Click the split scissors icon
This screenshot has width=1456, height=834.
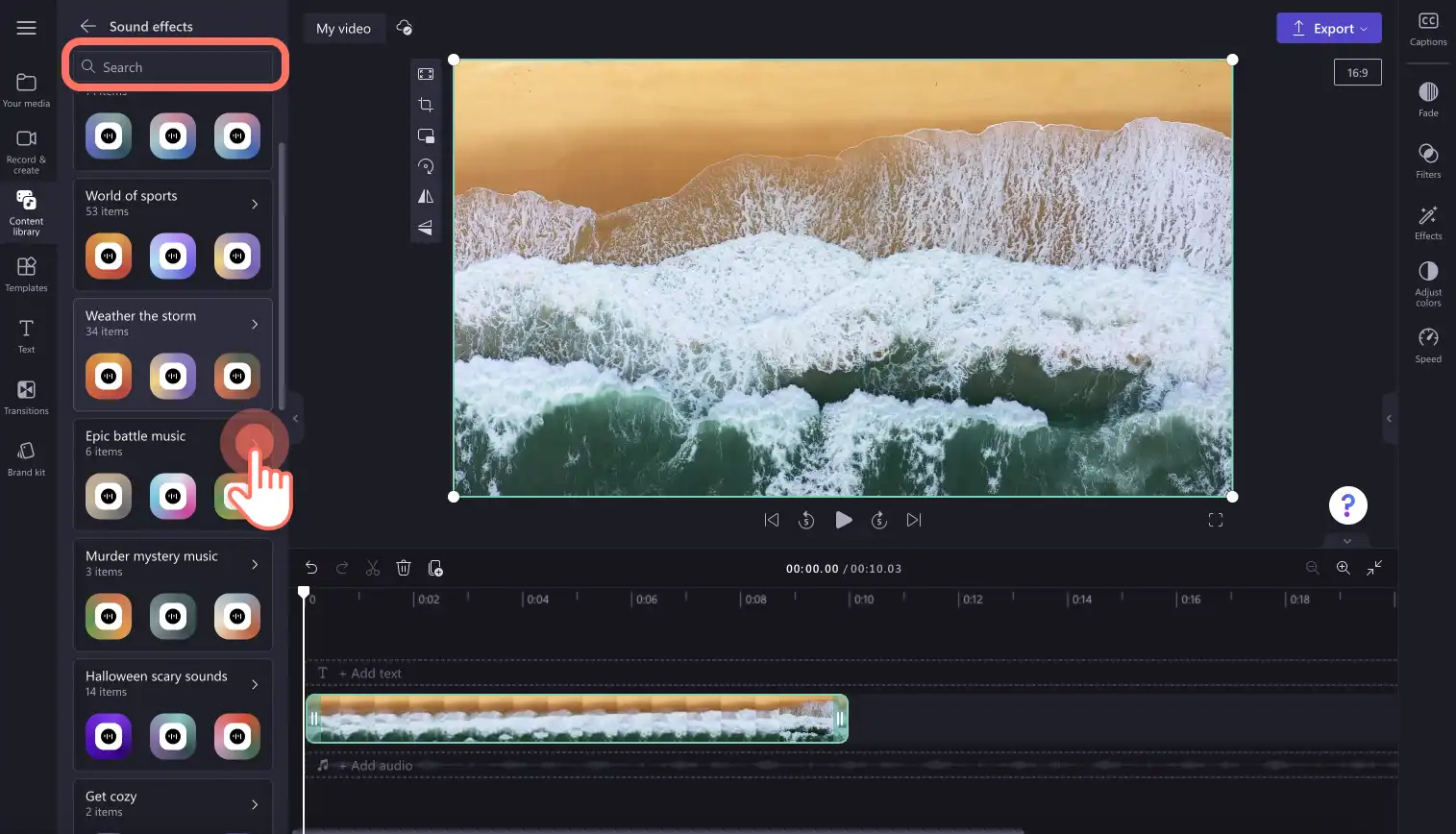click(373, 568)
